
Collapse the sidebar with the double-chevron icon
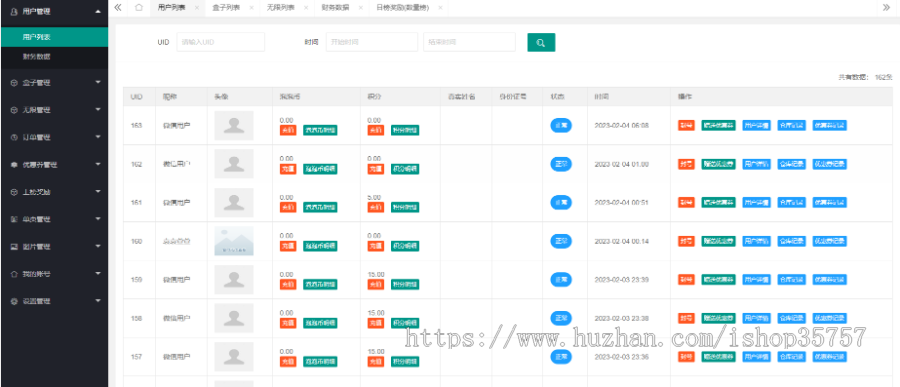click(117, 7)
